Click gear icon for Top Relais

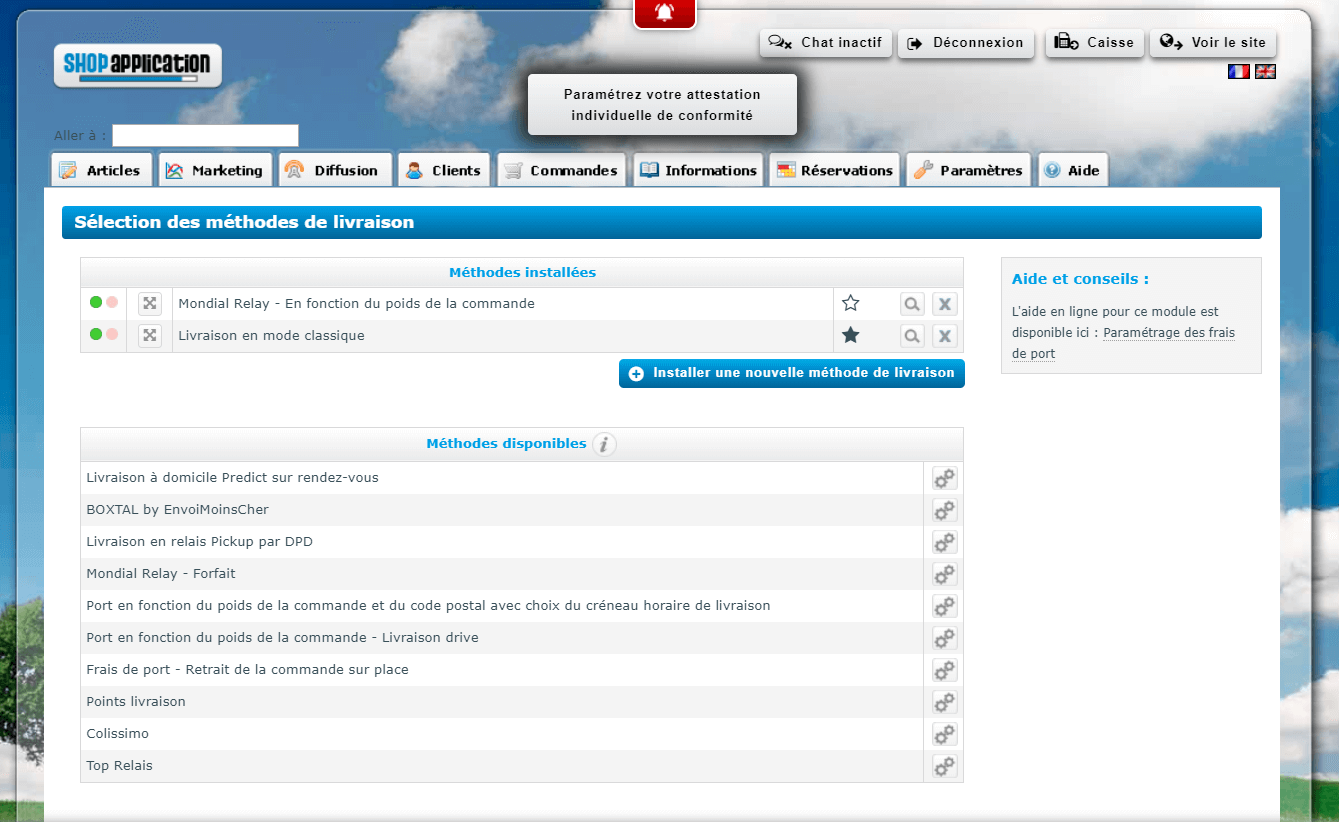coord(944,766)
